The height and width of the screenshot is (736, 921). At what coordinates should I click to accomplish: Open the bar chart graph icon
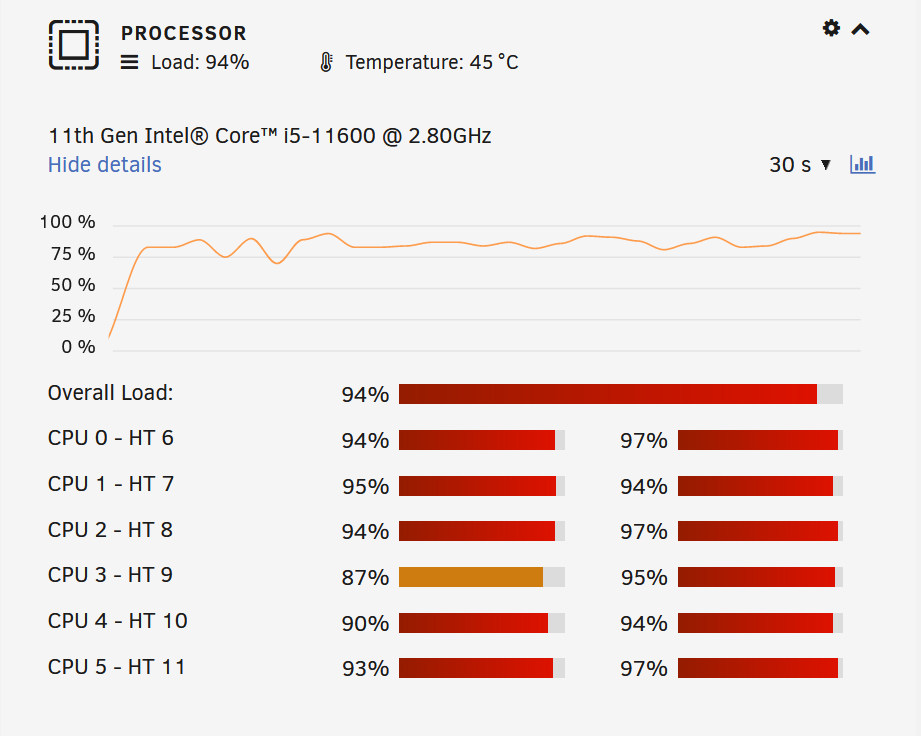coord(862,164)
